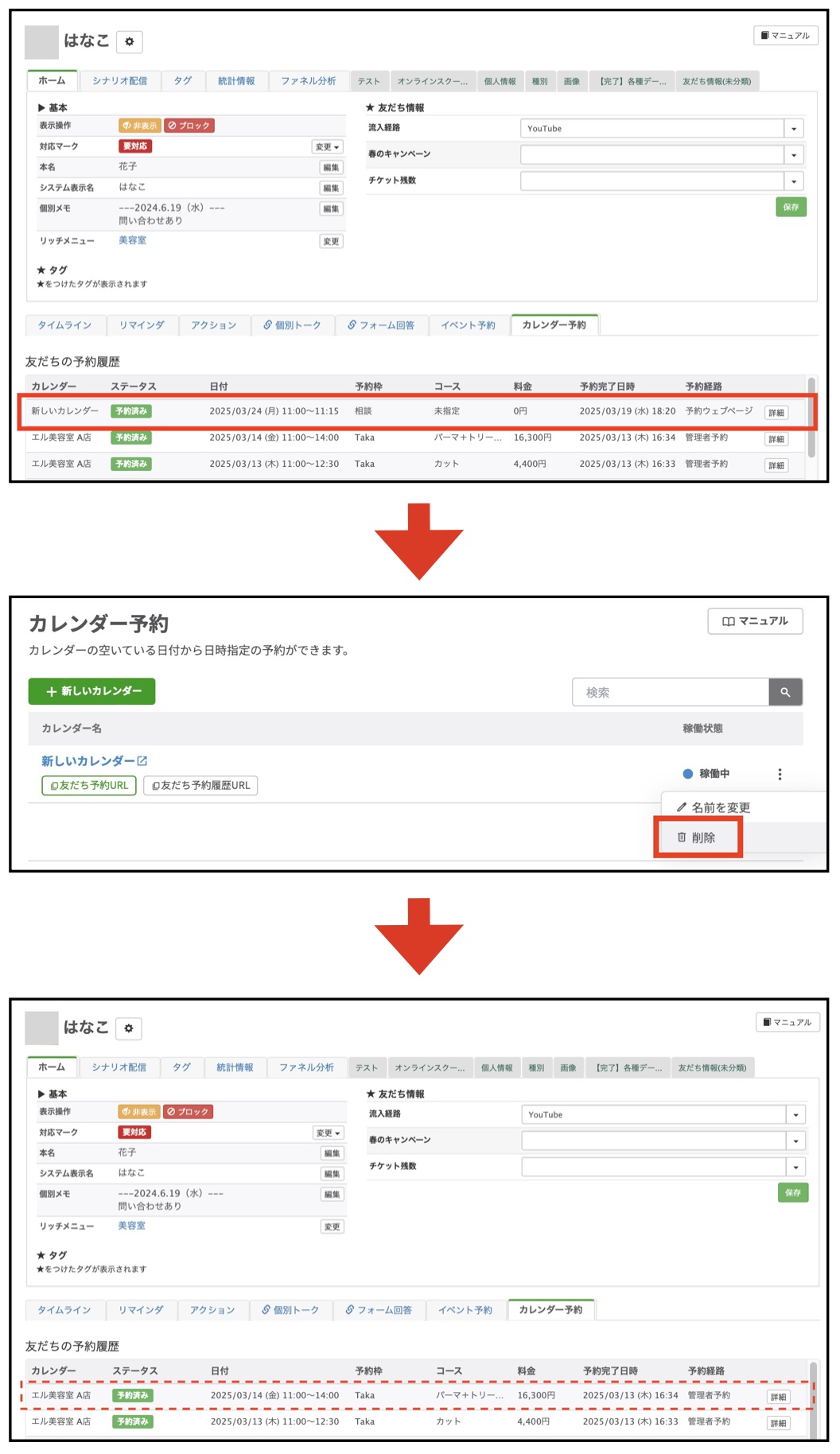840x1454 pixels.
Task: Click the external-link icon after 新しいカレンダー link
Action: click(x=142, y=761)
